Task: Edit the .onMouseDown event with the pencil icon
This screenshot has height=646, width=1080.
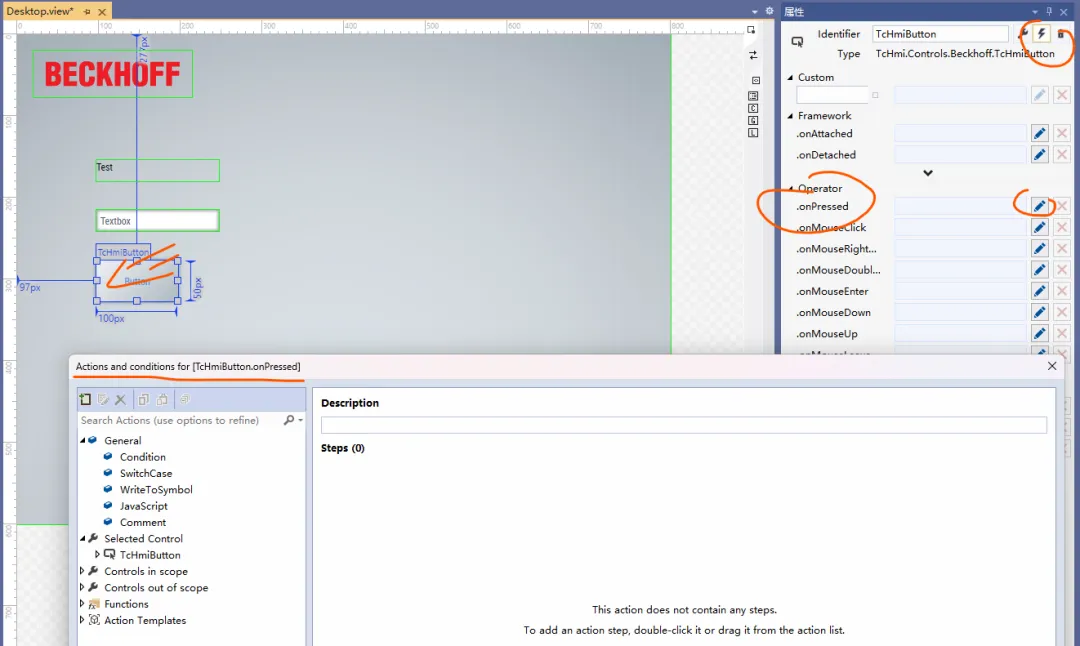Action: pos(1039,313)
